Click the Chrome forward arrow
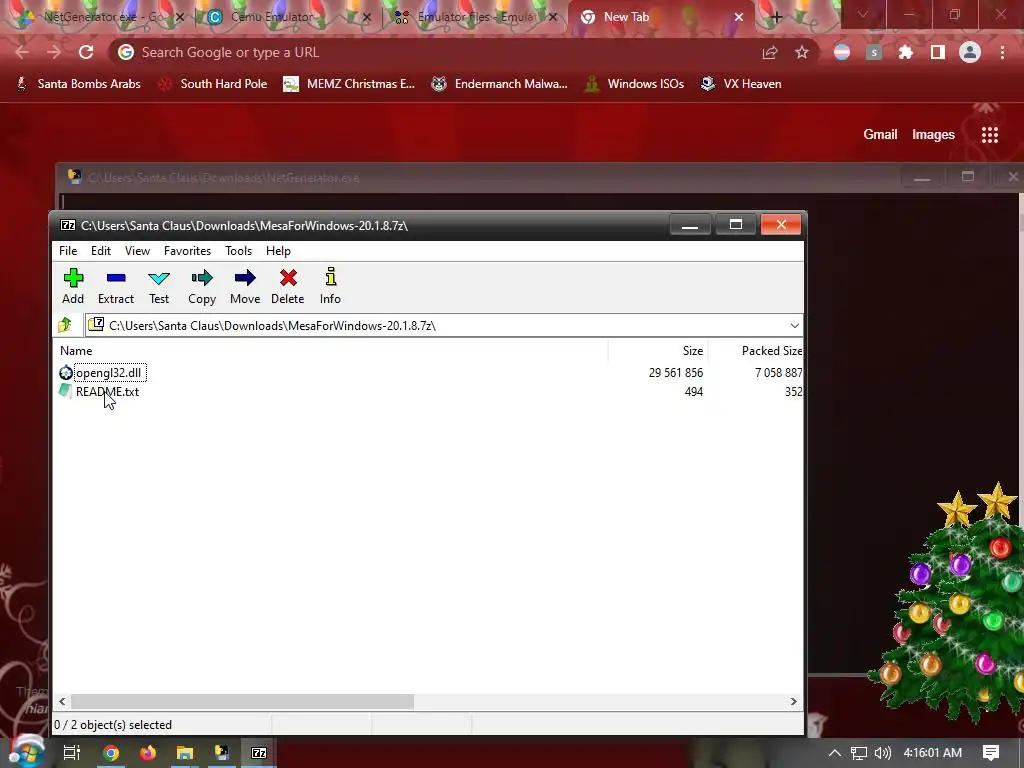Image resolution: width=1024 pixels, height=768 pixels. point(54,52)
